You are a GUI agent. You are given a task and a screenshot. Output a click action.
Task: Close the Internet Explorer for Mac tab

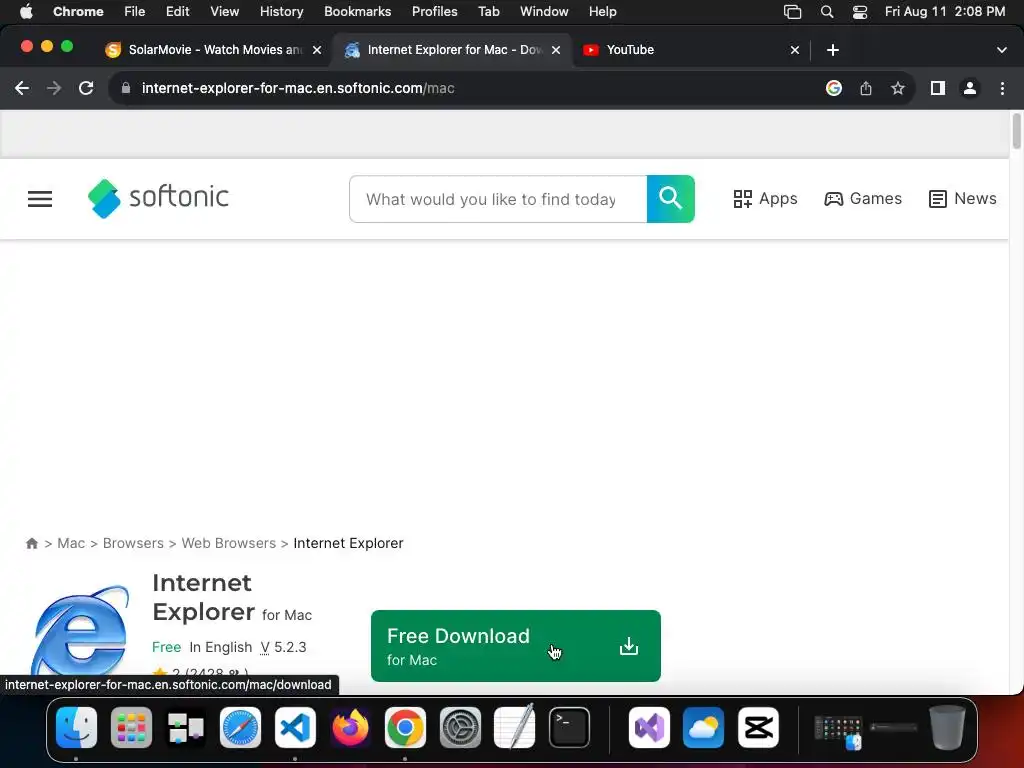[556, 50]
